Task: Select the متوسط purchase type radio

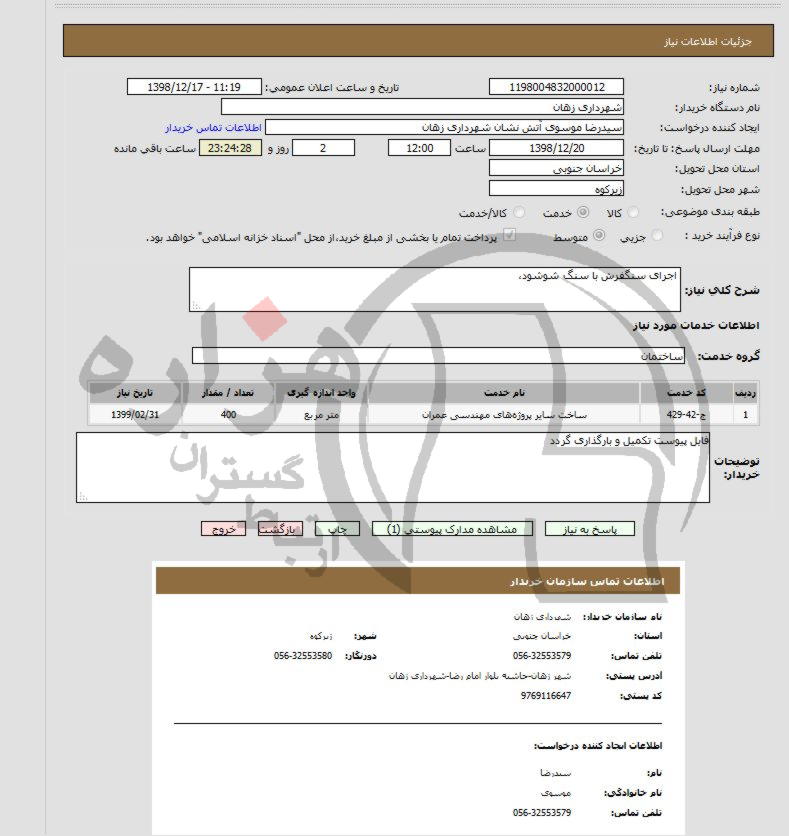Action: 599,235
